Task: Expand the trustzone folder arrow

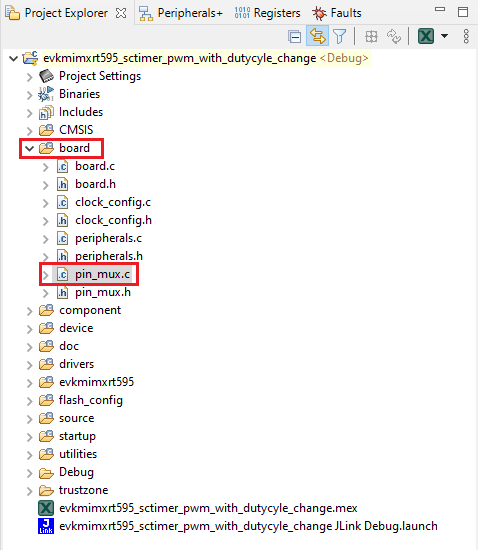Action: (29, 491)
